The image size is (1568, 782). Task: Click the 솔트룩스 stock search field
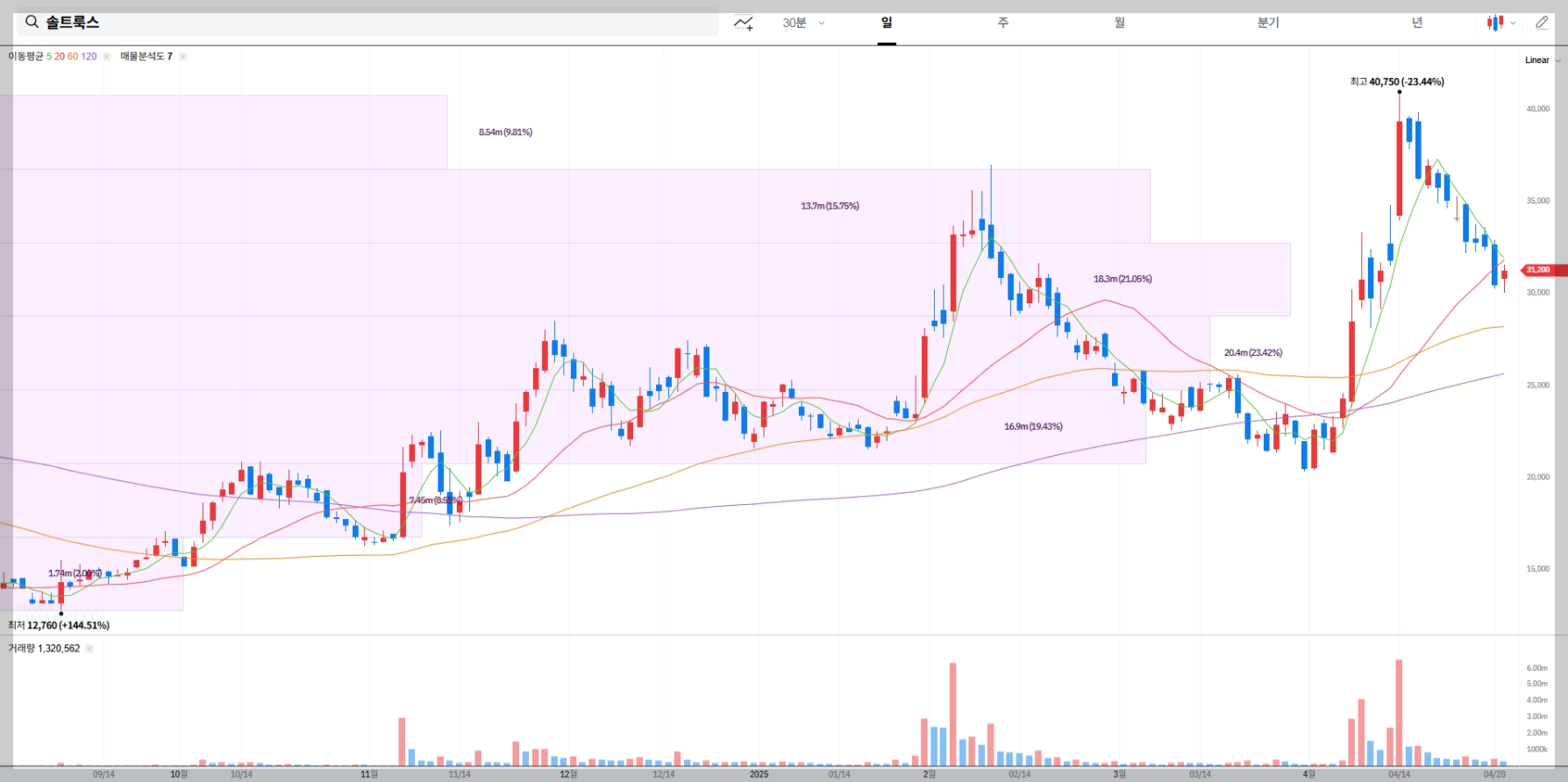367,23
